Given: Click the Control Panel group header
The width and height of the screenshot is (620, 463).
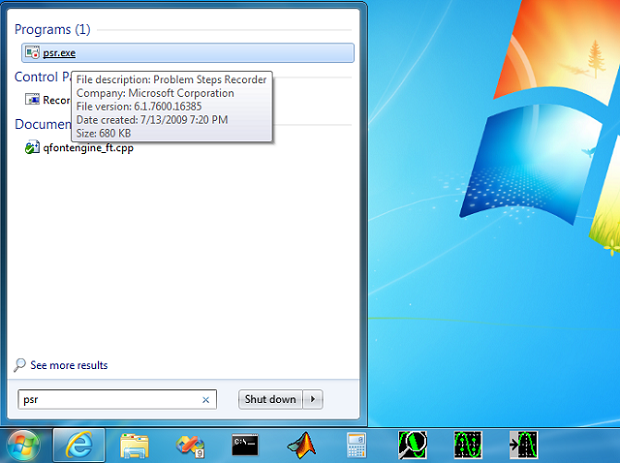Looking at the screenshot, I should click(x=43, y=77).
